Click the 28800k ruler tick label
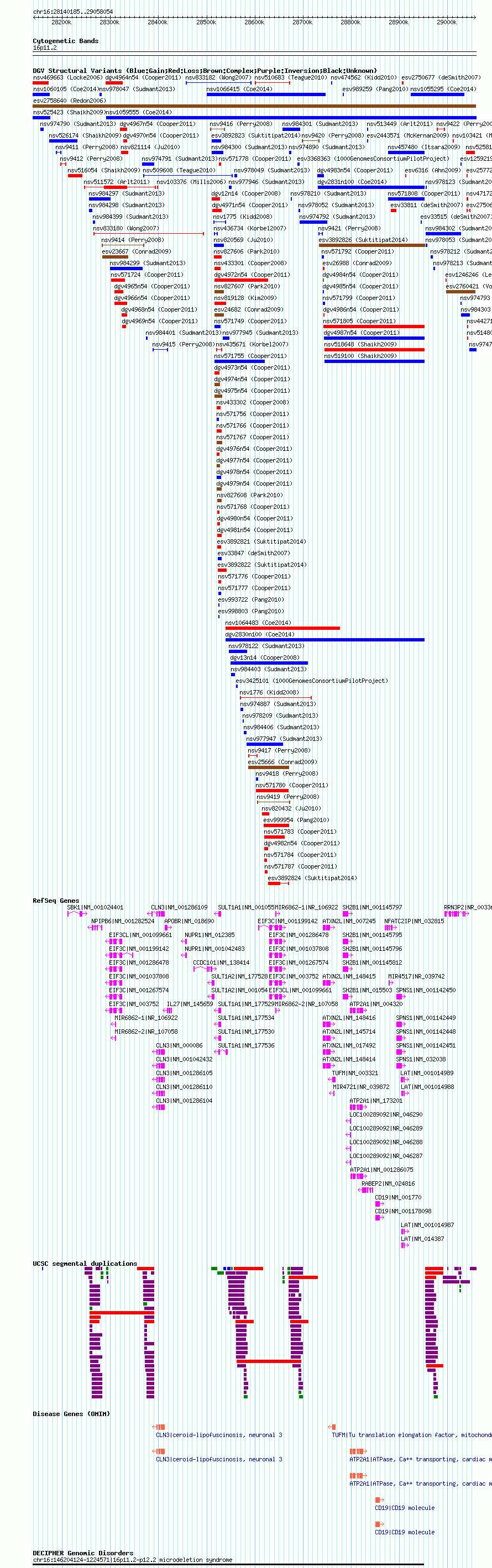 click(x=350, y=23)
